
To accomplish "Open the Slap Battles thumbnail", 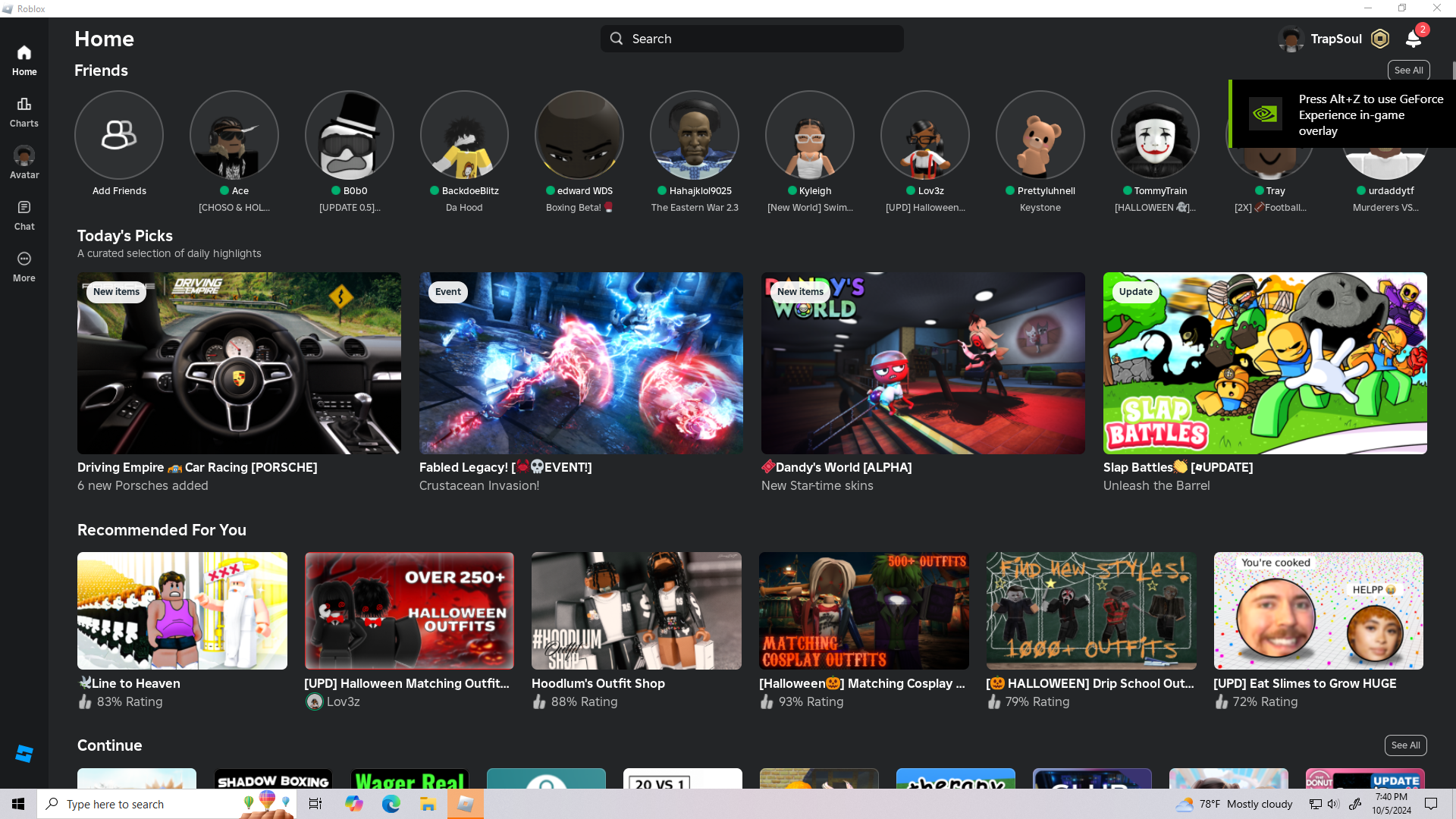I will (1265, 363).
